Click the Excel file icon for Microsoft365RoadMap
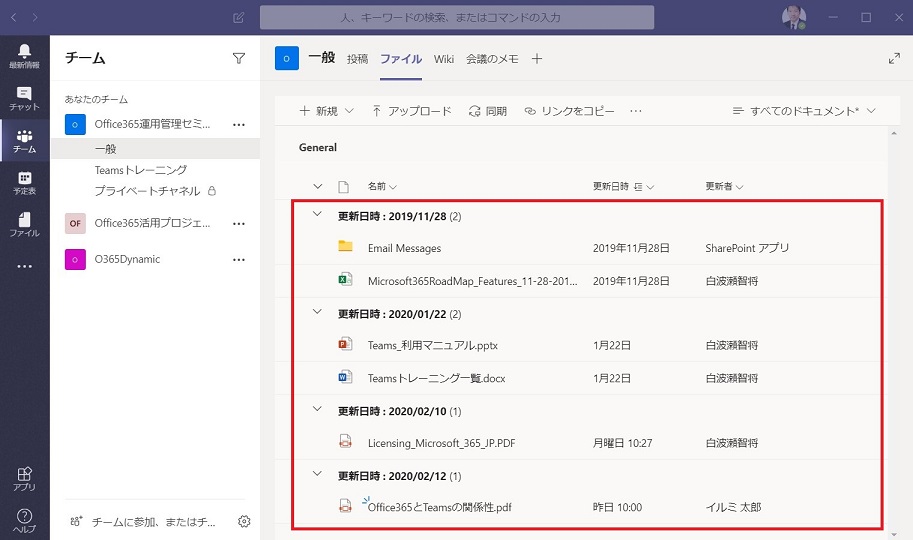 pyautogui.click(x=345, y=280)
